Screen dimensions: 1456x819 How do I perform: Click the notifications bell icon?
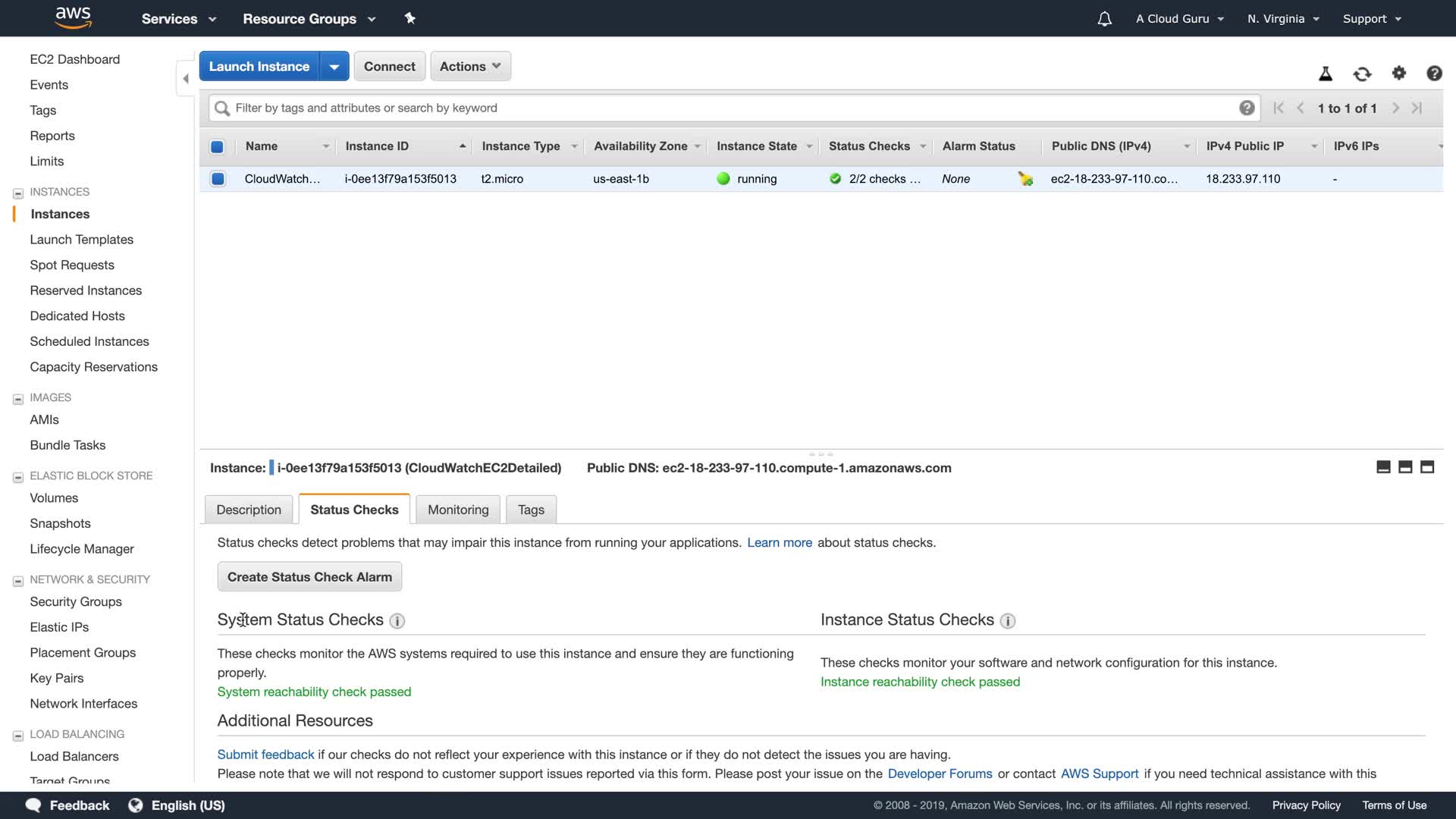(x=1104, y=19)
